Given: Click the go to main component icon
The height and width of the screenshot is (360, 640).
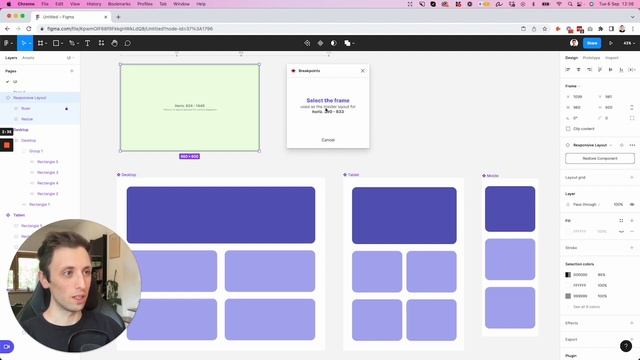Looking at the screenshot, I should point(622,145).
